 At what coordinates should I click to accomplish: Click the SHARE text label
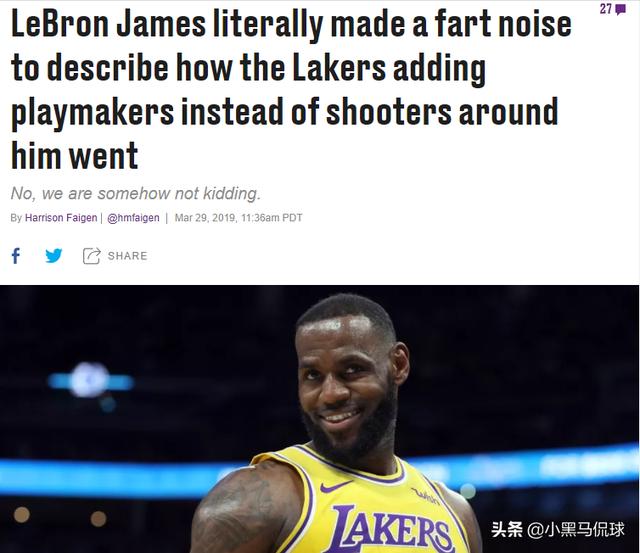[127, 256]
